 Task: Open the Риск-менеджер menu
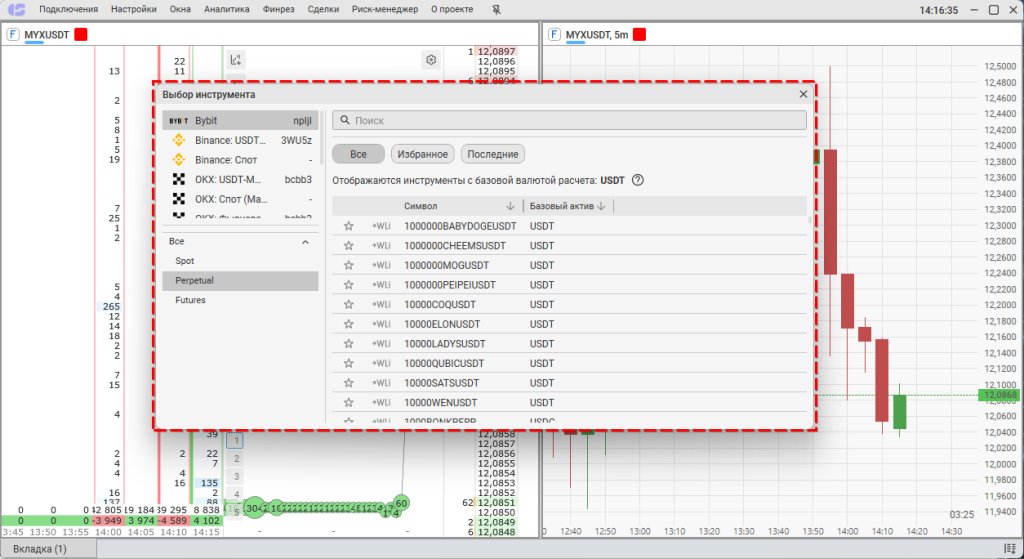point(385,10)
